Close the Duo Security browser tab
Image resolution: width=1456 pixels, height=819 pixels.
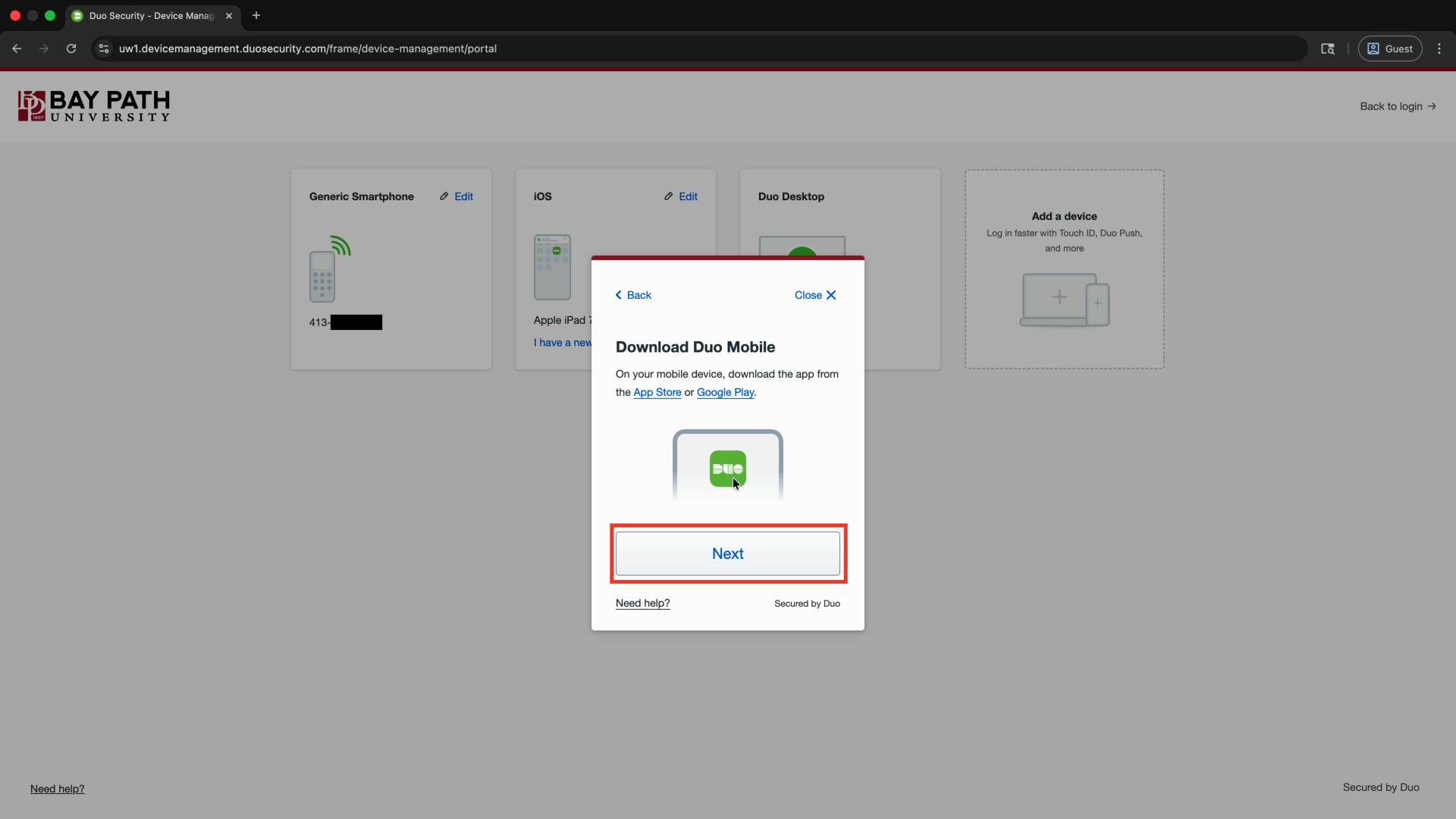[229, 15]
